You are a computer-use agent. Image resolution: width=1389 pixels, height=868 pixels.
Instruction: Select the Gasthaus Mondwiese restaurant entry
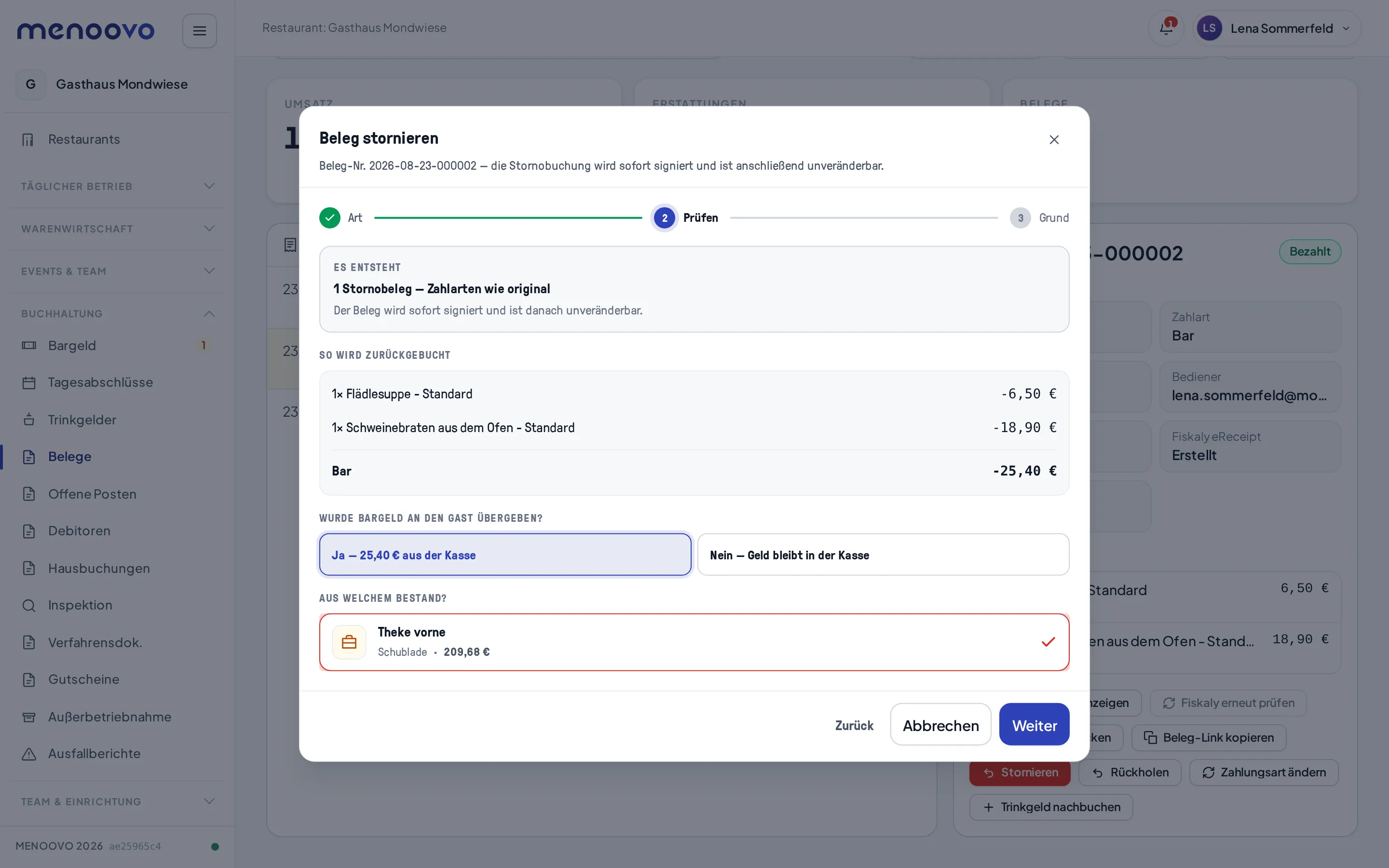click(117, 84)
